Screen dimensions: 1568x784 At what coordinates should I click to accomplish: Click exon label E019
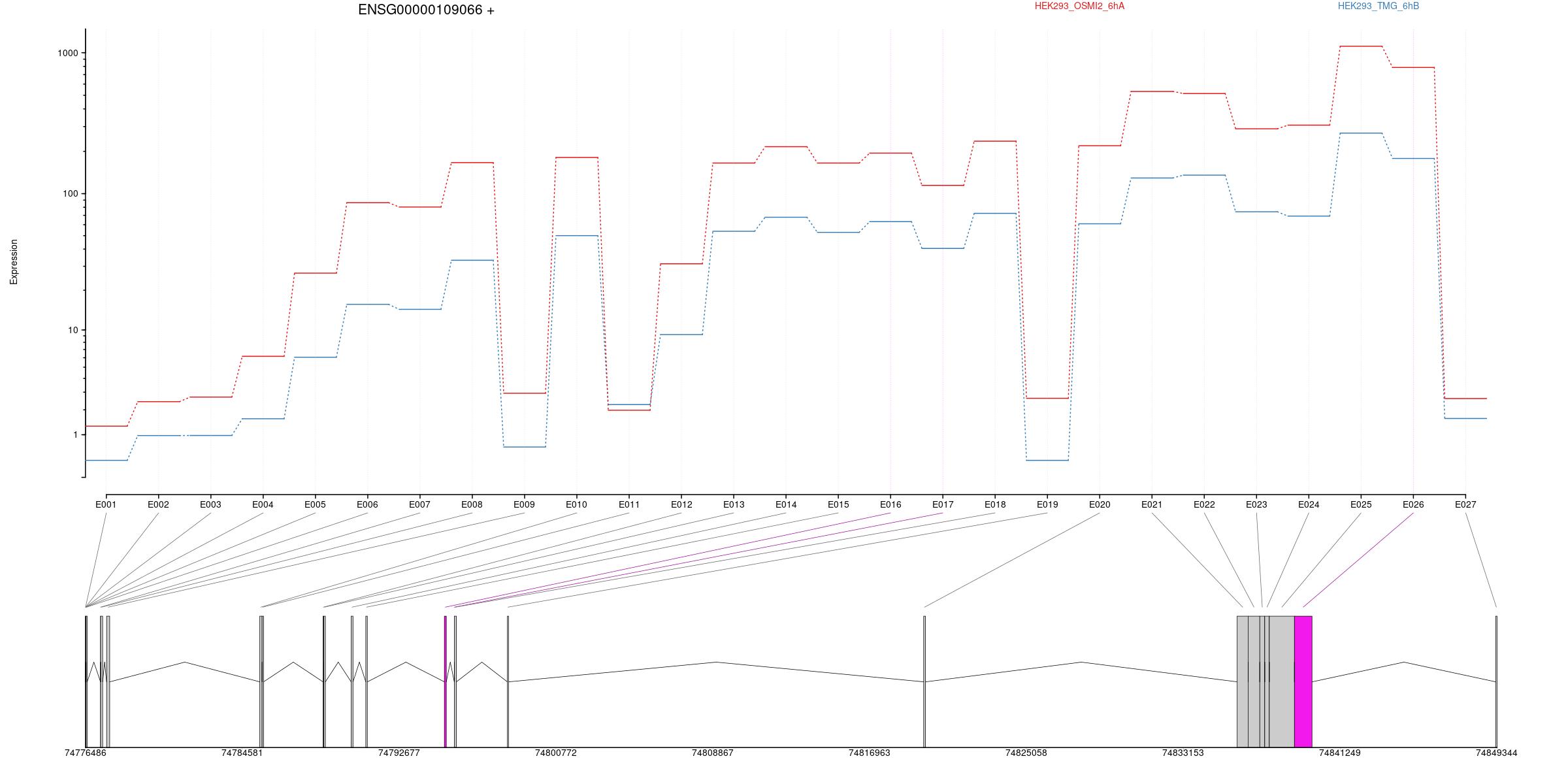tap(1047, 505)
